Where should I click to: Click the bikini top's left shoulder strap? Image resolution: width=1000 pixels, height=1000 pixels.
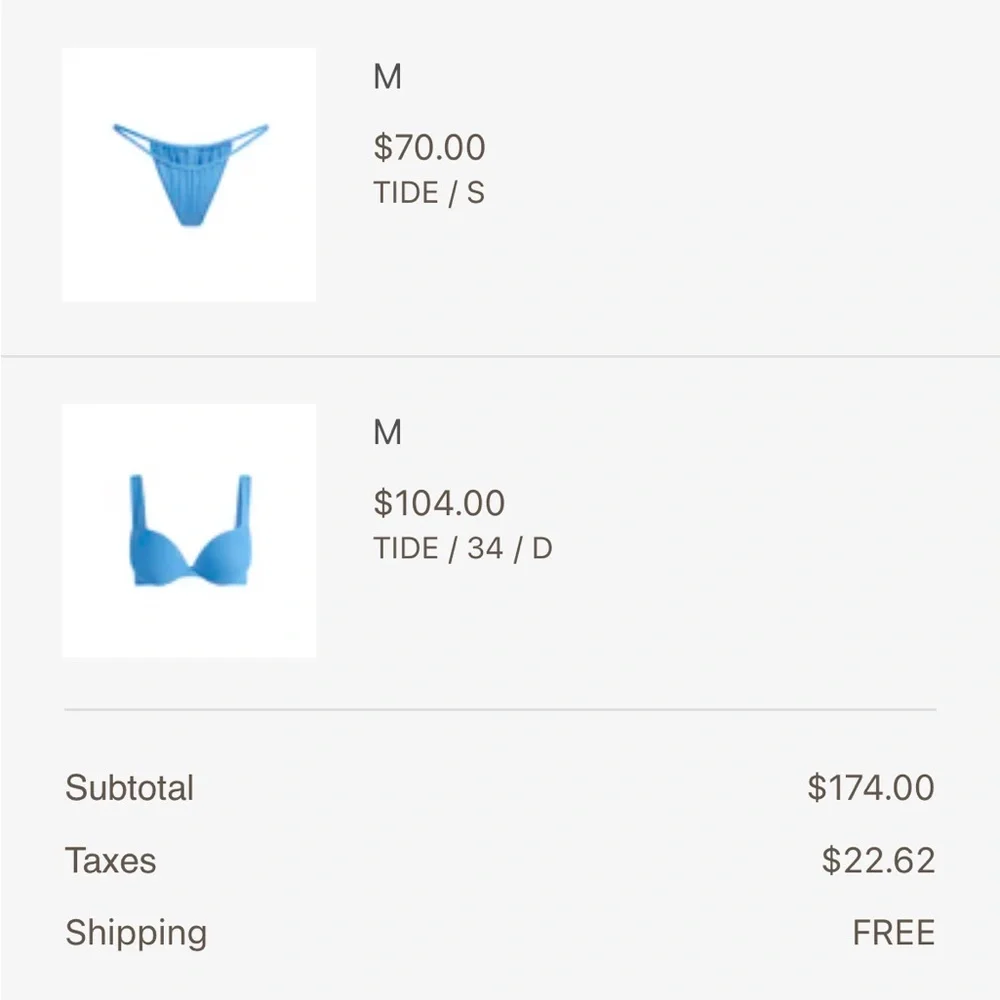pos(138,497)
